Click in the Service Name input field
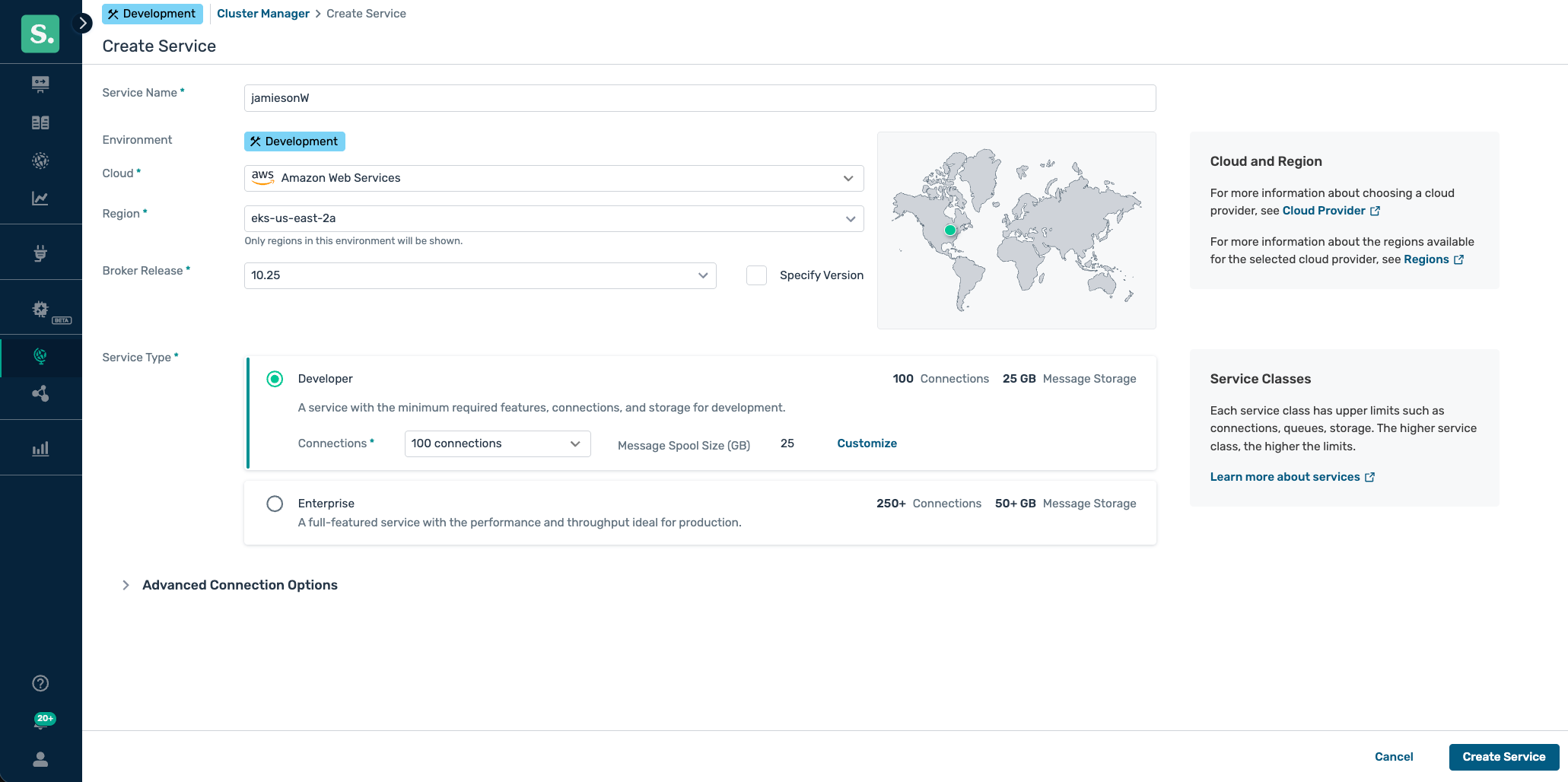 tap(699, 98)
